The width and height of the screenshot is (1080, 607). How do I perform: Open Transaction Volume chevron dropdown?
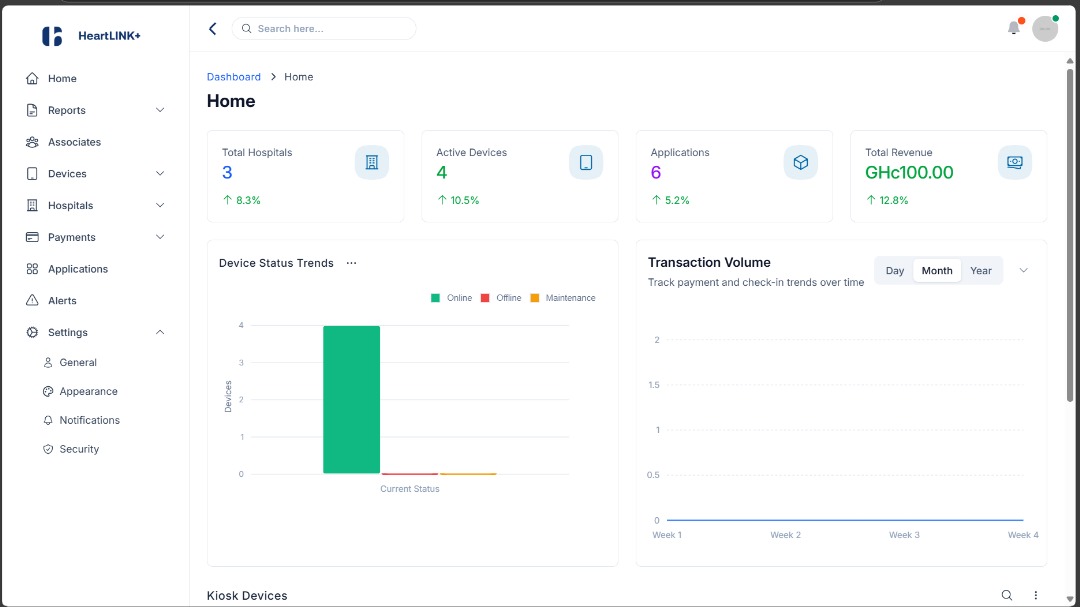(x=1023, y=270)
